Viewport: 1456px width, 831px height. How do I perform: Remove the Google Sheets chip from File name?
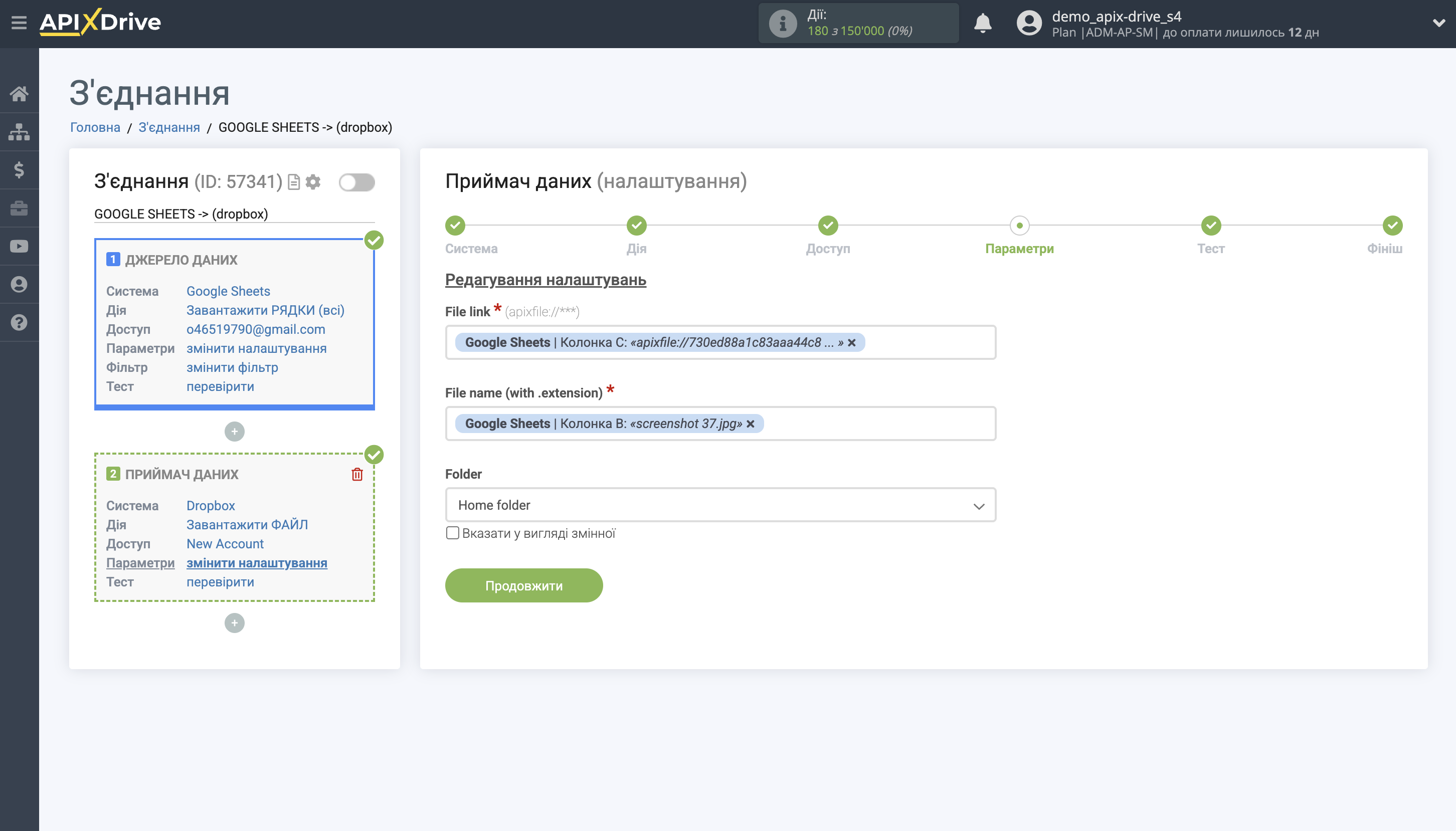(x=751, y=424)
